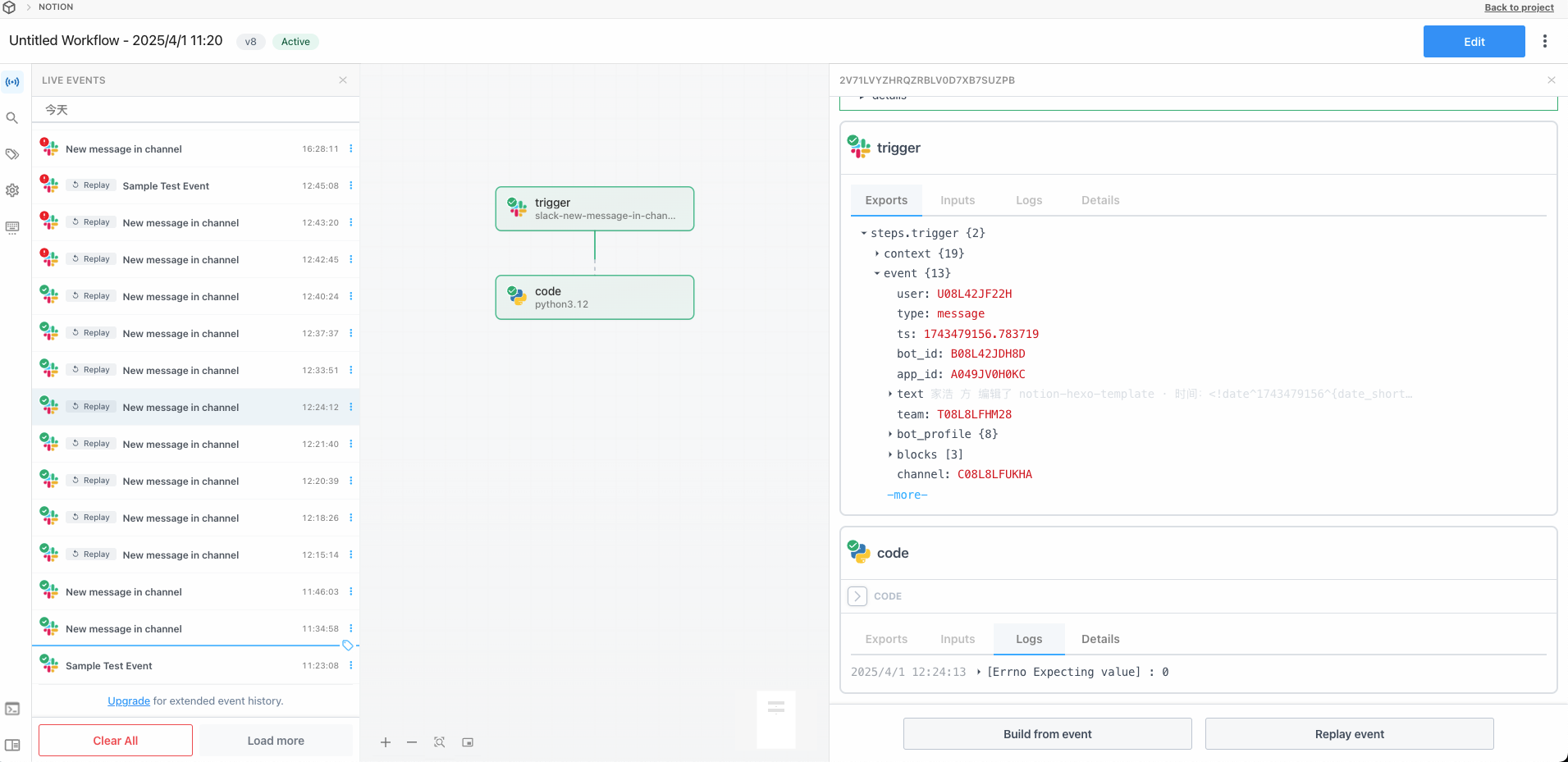Screen dimensions: 1568x762
Task: Click the v8 version badge
Action: click(250, 42)
